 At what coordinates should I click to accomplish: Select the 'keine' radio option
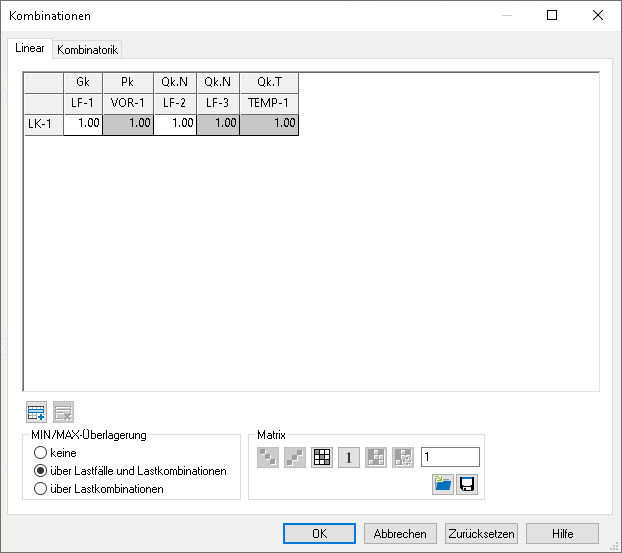[41, 453]
